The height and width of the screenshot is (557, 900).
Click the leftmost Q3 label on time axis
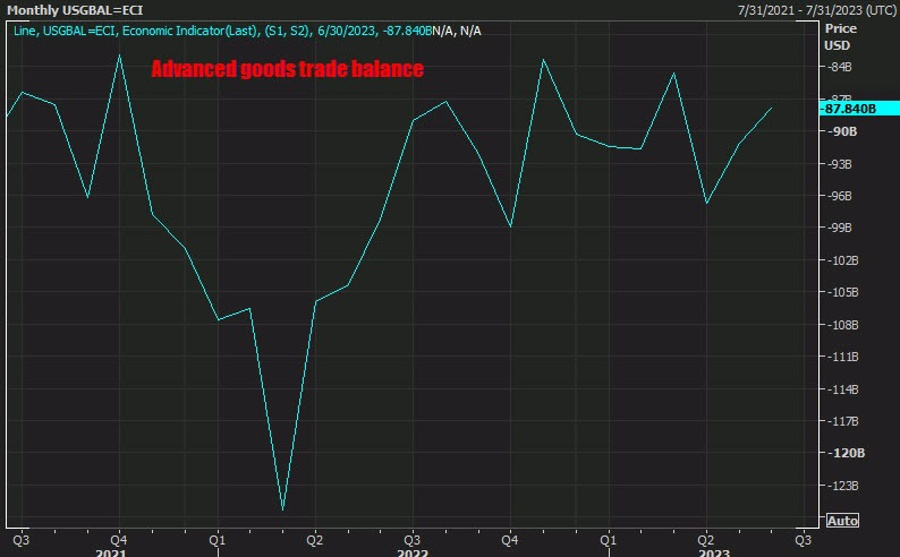coord(20,539)
